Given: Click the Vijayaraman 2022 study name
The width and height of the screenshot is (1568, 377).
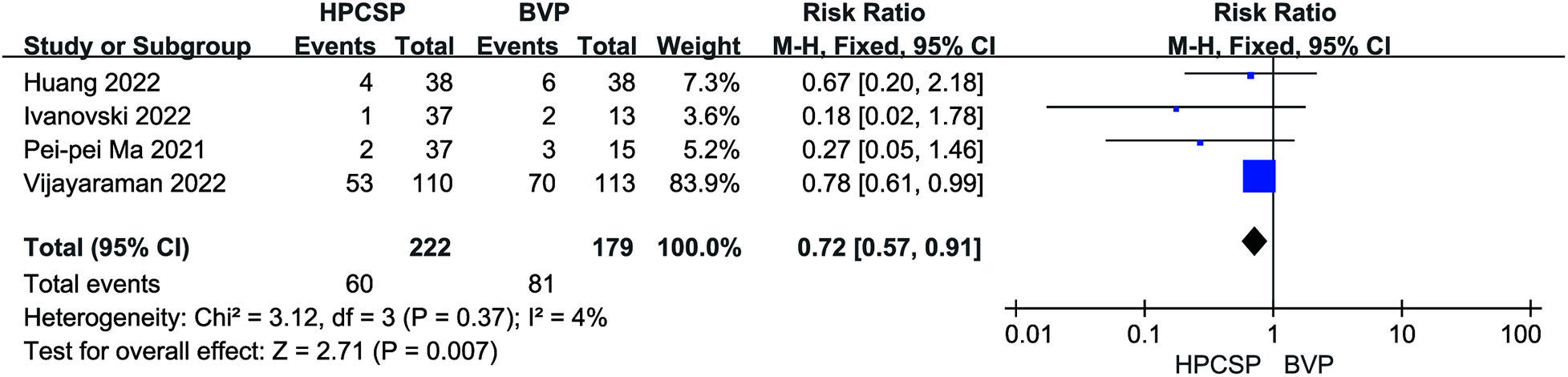Looking at the screenshot, I should click(124, 184).
